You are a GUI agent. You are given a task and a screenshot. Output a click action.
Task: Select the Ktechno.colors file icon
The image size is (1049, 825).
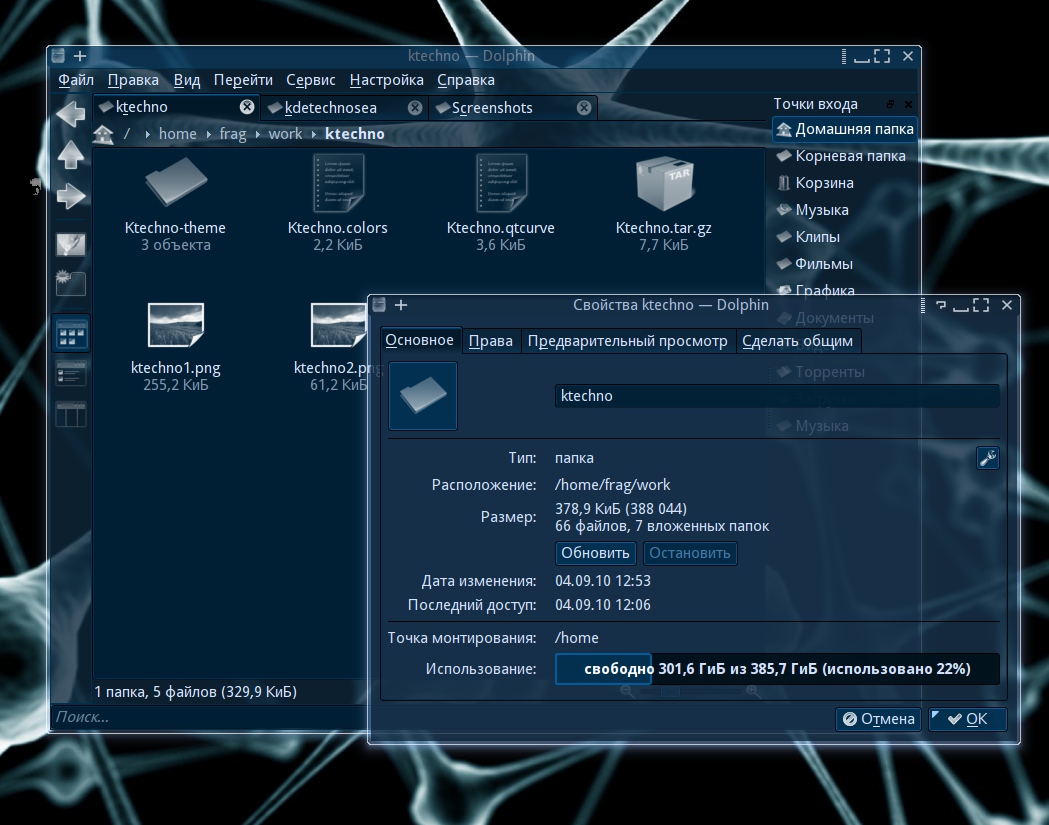click(338, 182)
